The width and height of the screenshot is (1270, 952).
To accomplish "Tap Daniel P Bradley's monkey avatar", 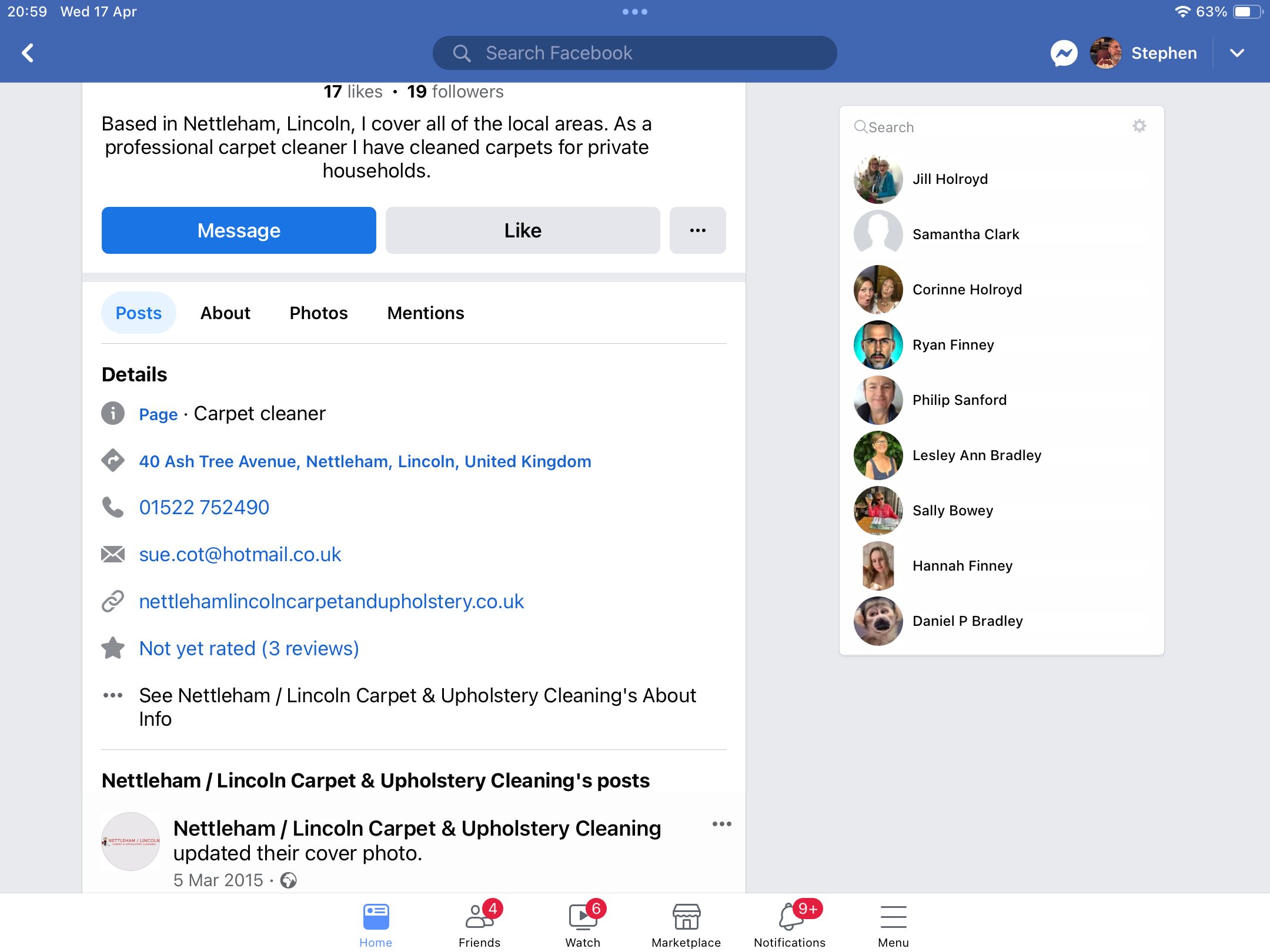I will click(x=878, y=621).
